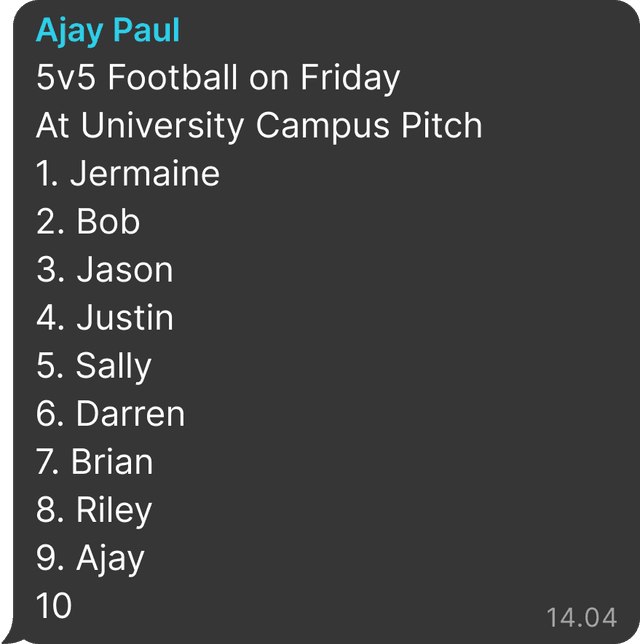This screenshot has height=644, width=640.
Task: Click the word "Football" in the first line
Action: tap(170, 78)
